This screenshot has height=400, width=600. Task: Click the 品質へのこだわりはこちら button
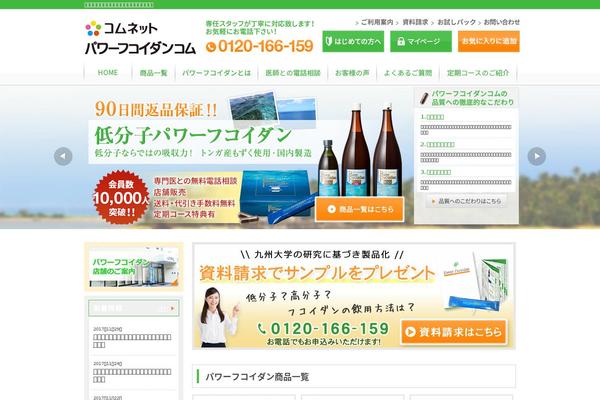click(x=466, y=201)
